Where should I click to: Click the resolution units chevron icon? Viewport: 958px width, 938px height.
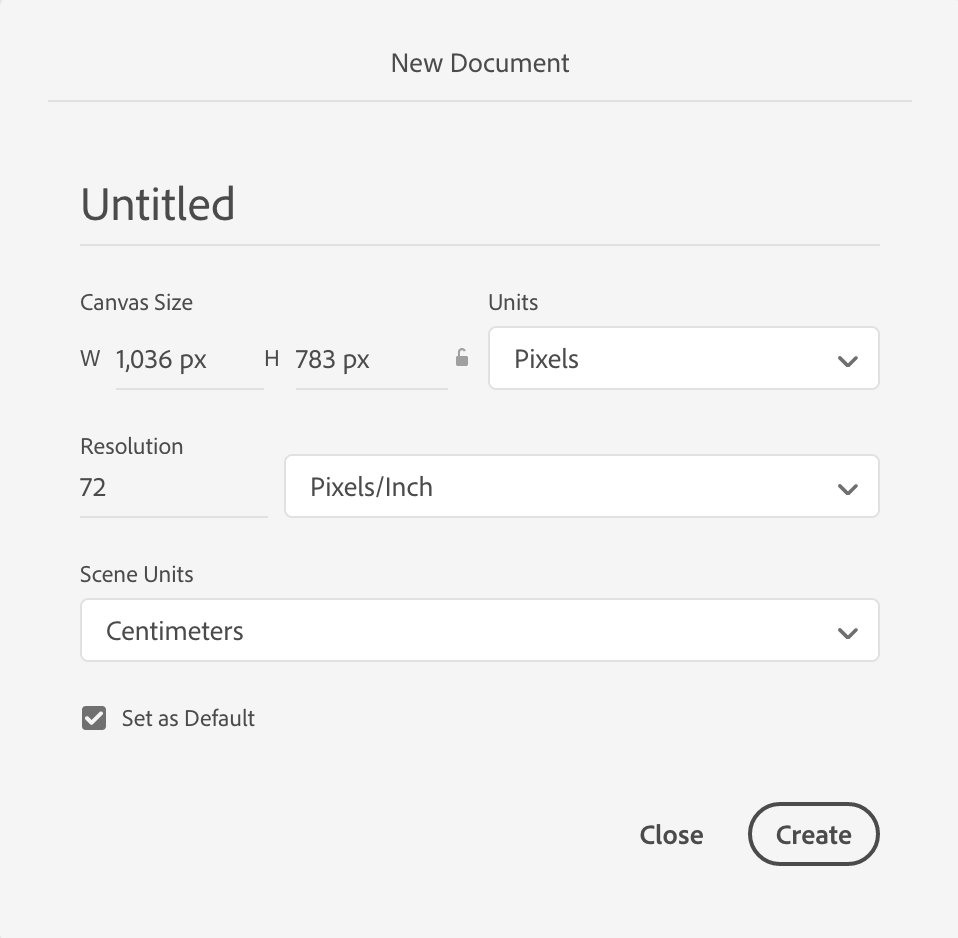[847, 487]
